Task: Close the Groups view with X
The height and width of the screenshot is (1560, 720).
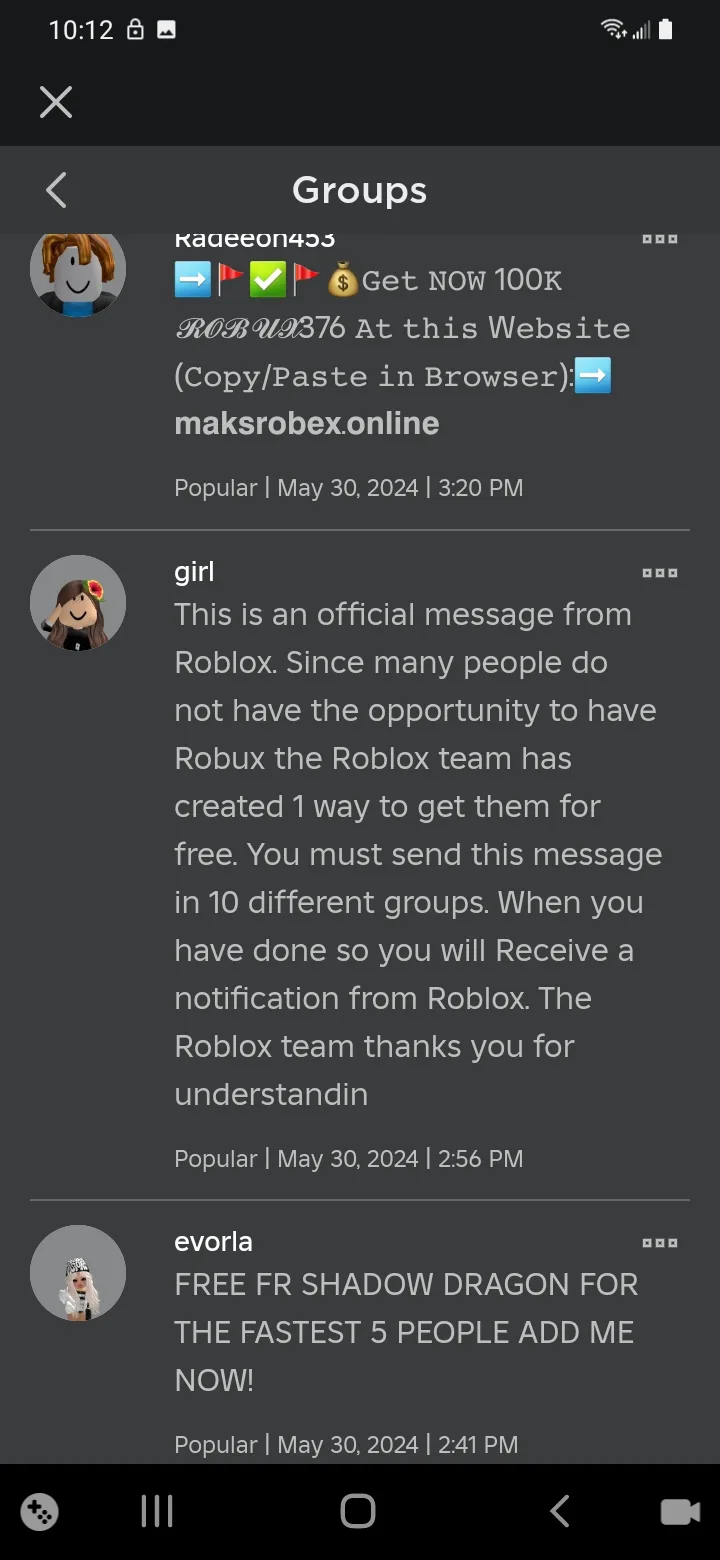Action: coord(56,102)
